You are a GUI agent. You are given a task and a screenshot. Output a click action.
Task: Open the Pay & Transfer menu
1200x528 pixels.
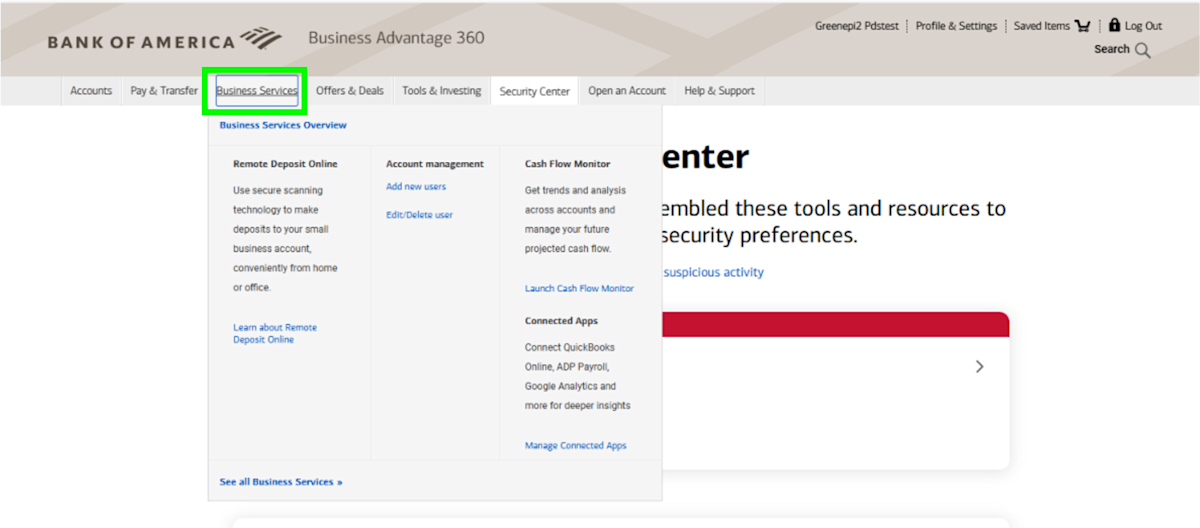(164, 91)
